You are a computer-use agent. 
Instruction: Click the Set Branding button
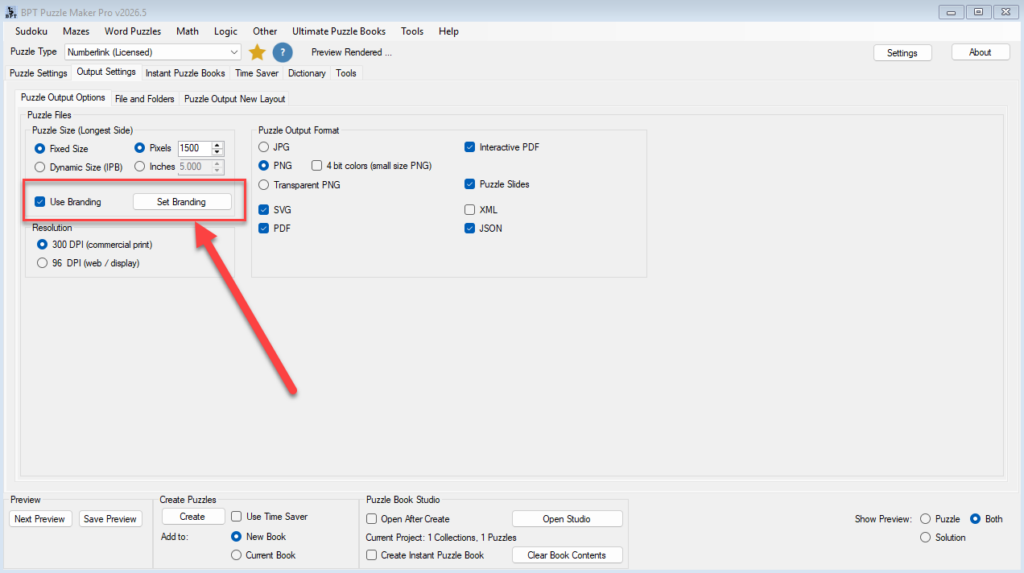pos(182,202)
